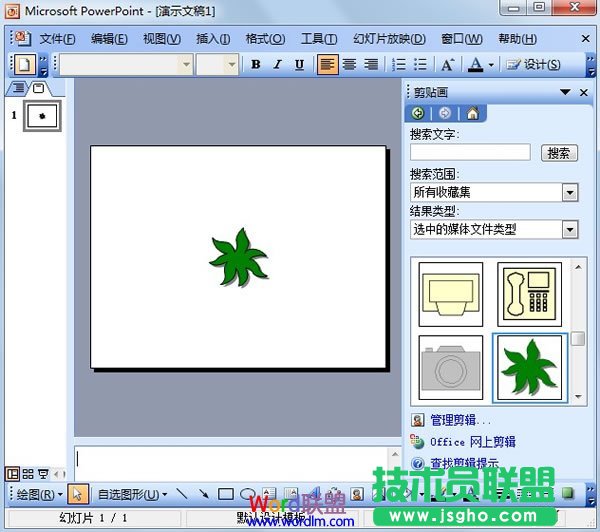This screenshot has height=532, width=600.
Task: Select the telephone clip art thumbnail
Action: 529,294
